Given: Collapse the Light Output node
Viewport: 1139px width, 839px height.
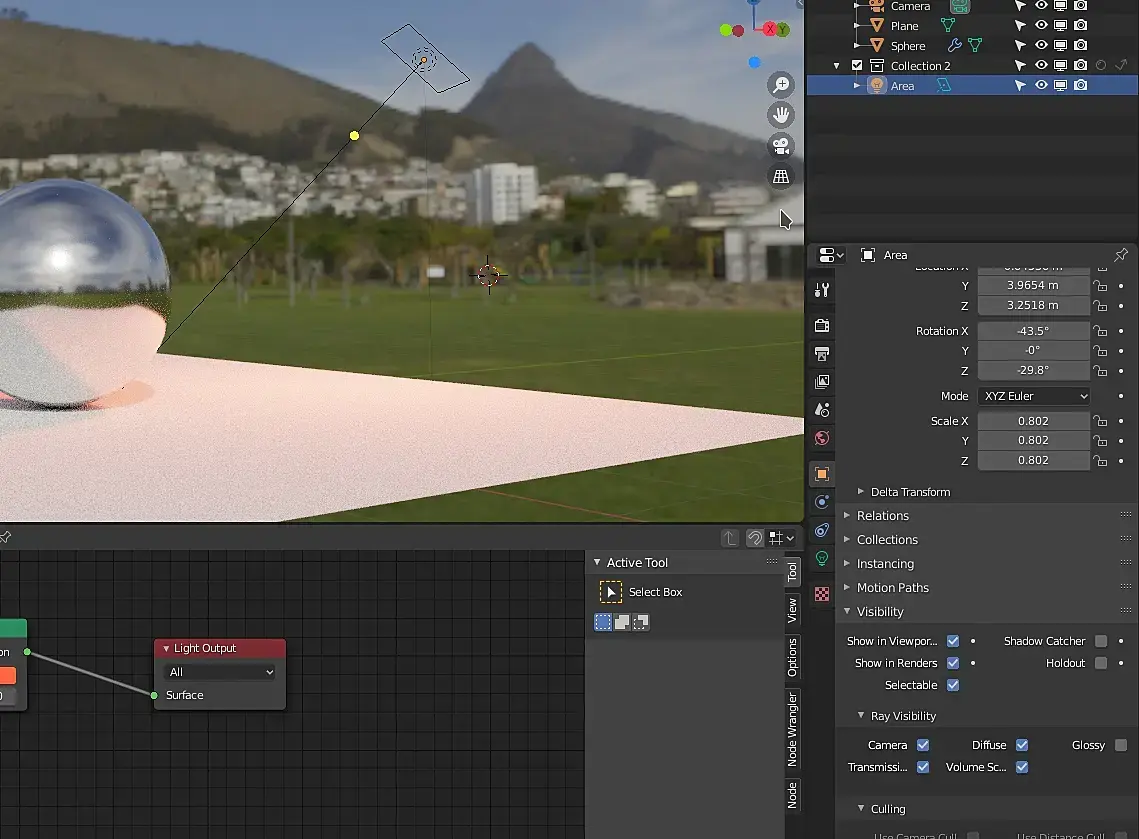Looking at the screenshot, I should click(x=166, y=648).
